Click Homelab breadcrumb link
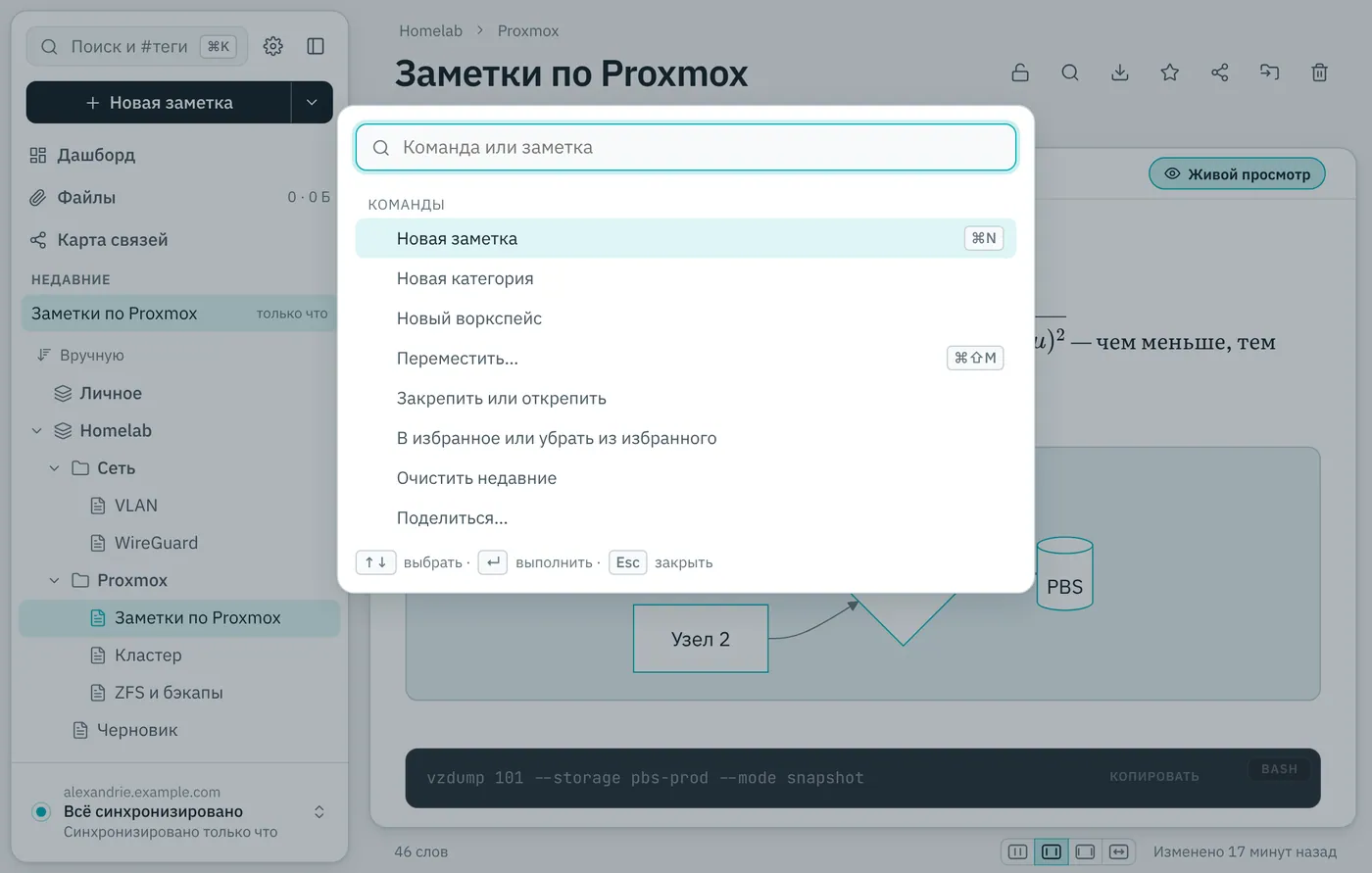Screen dimensions: 1372x873 pyautogui.click(x=430, y=30)
